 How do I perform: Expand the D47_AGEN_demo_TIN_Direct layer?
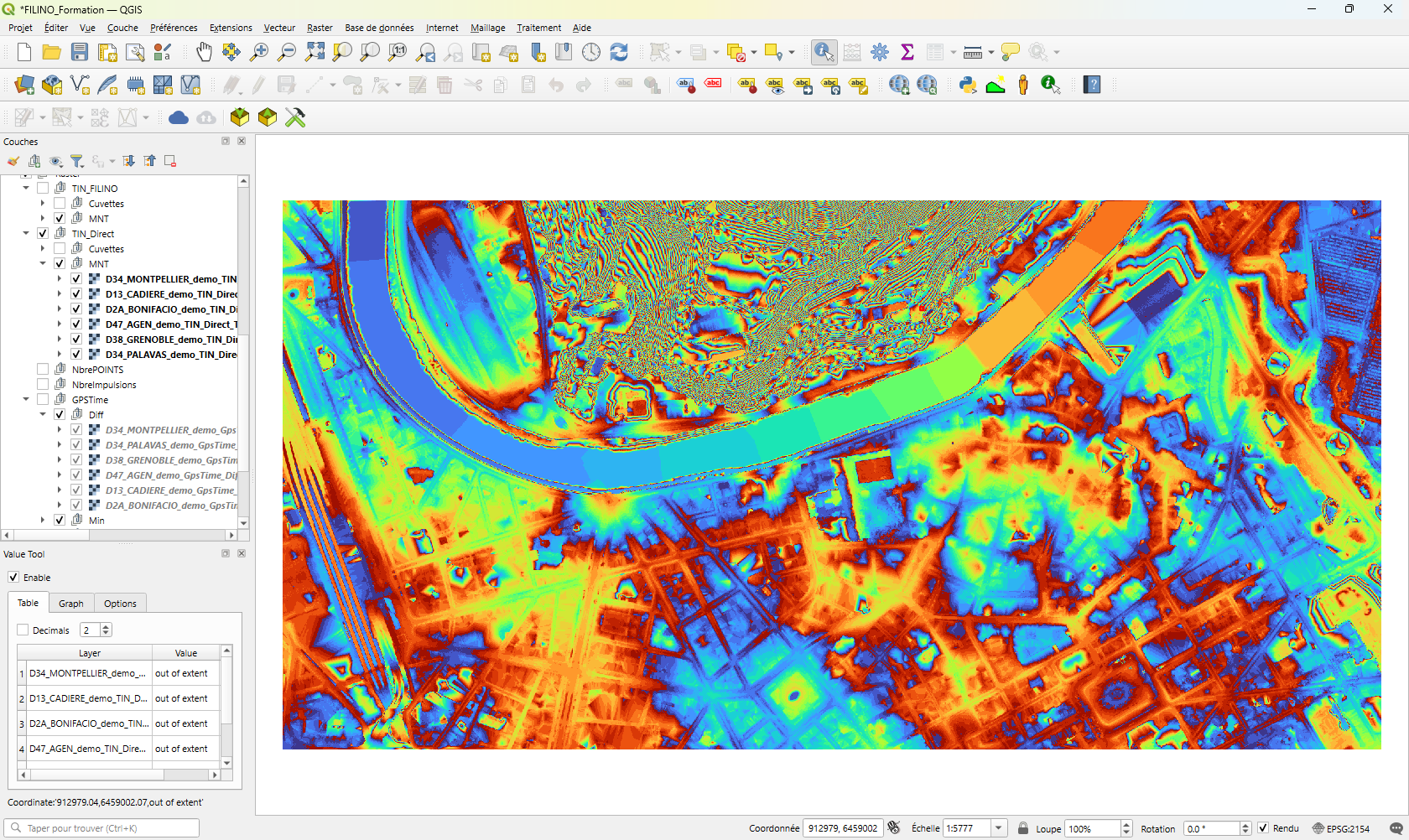60,324
